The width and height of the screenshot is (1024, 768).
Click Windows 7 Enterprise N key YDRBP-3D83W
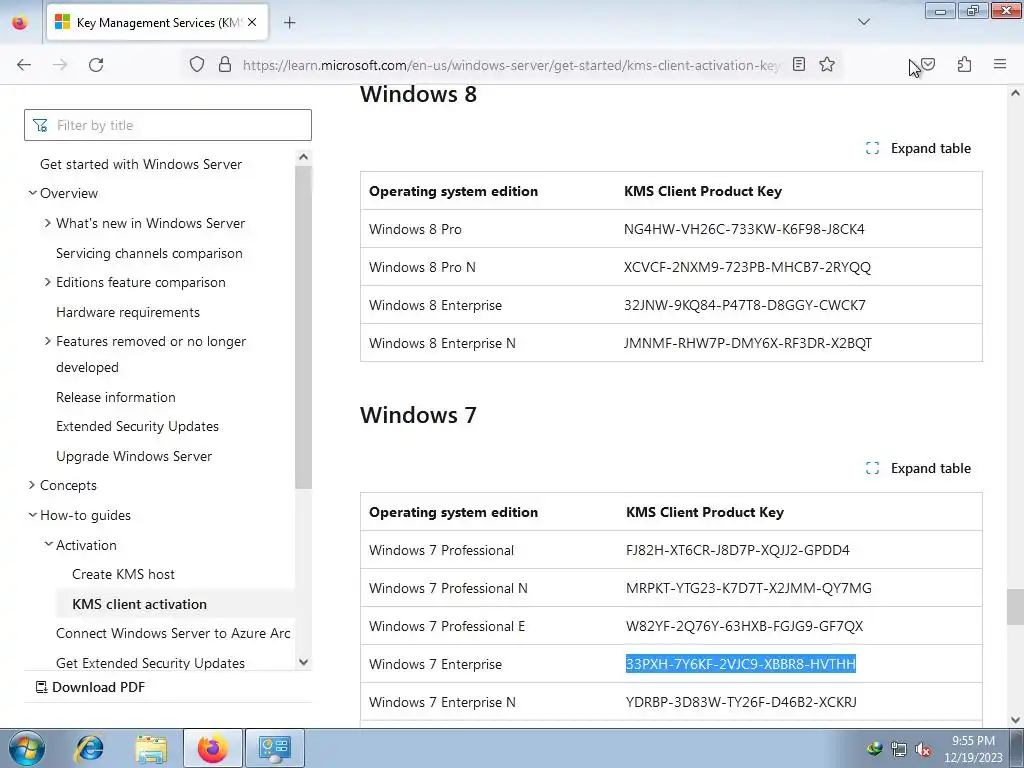point(741,701)
